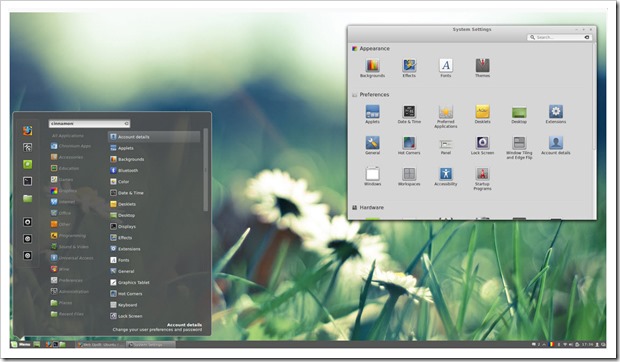The image size is (620, 362).
Task: Open Themes in System Settings
Action: click(482, 68)
